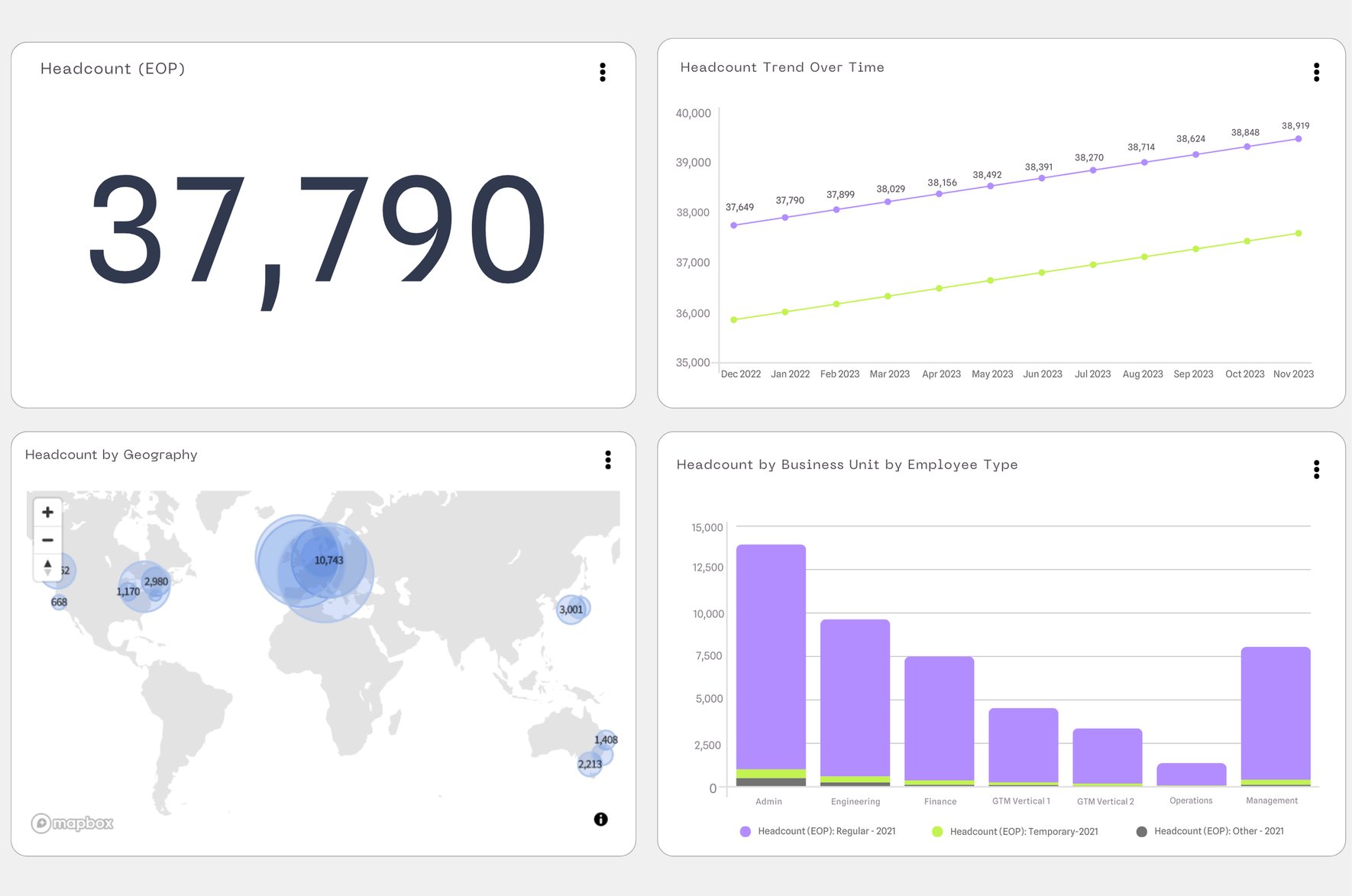Click the kebab icon on Business Unit chart
Screen dimensions: 1352x896
click(x=1316, y=471)
